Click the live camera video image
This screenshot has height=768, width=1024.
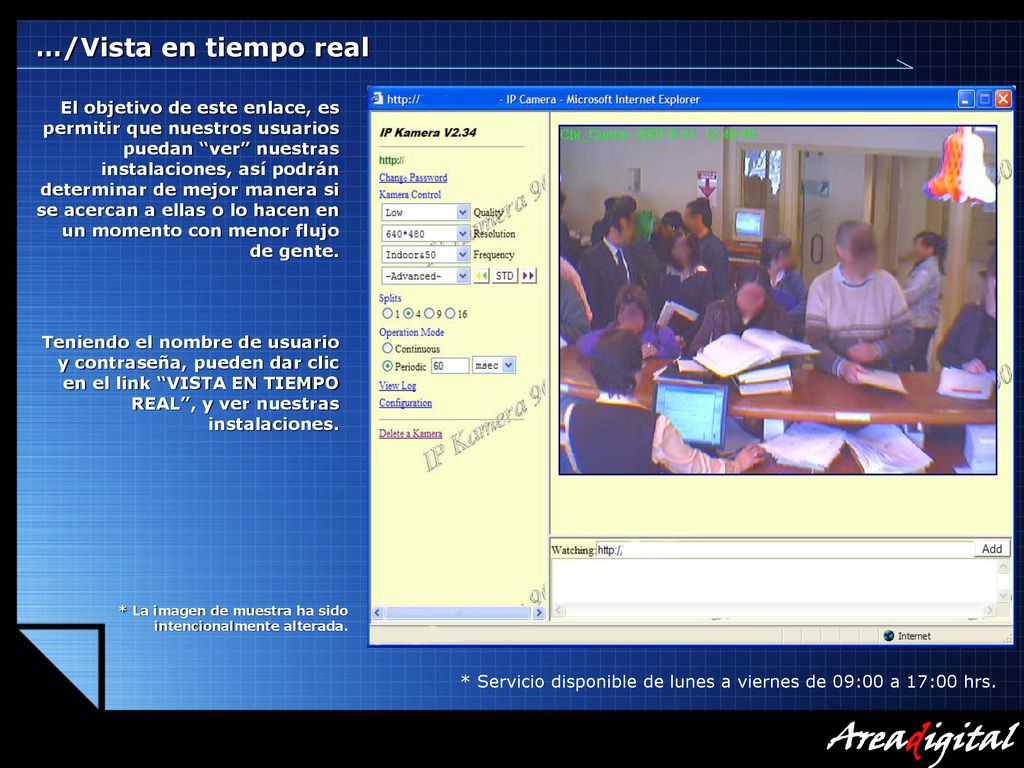click(x=778, y=300)
